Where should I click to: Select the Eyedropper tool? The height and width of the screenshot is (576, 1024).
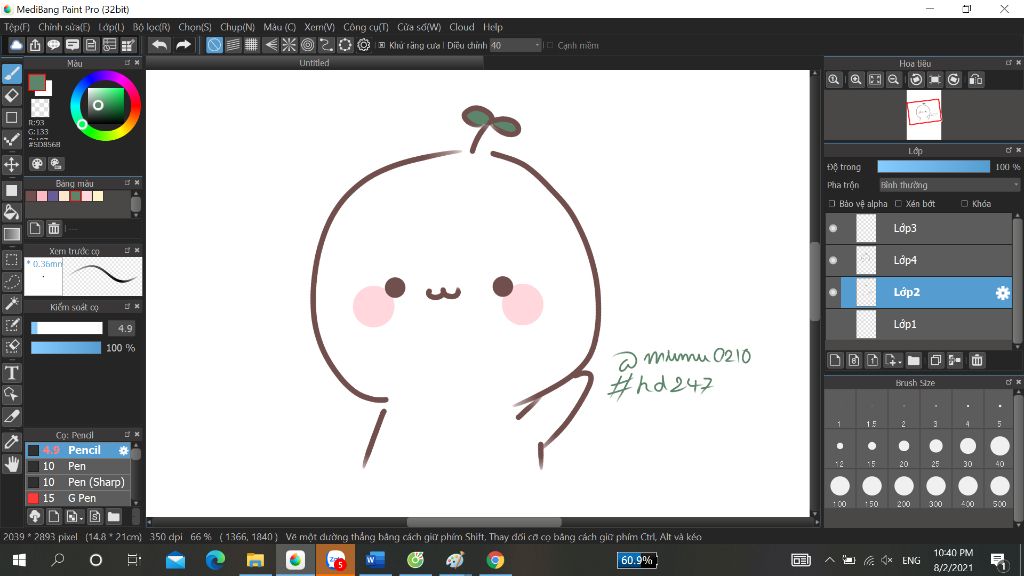(12, 441)
